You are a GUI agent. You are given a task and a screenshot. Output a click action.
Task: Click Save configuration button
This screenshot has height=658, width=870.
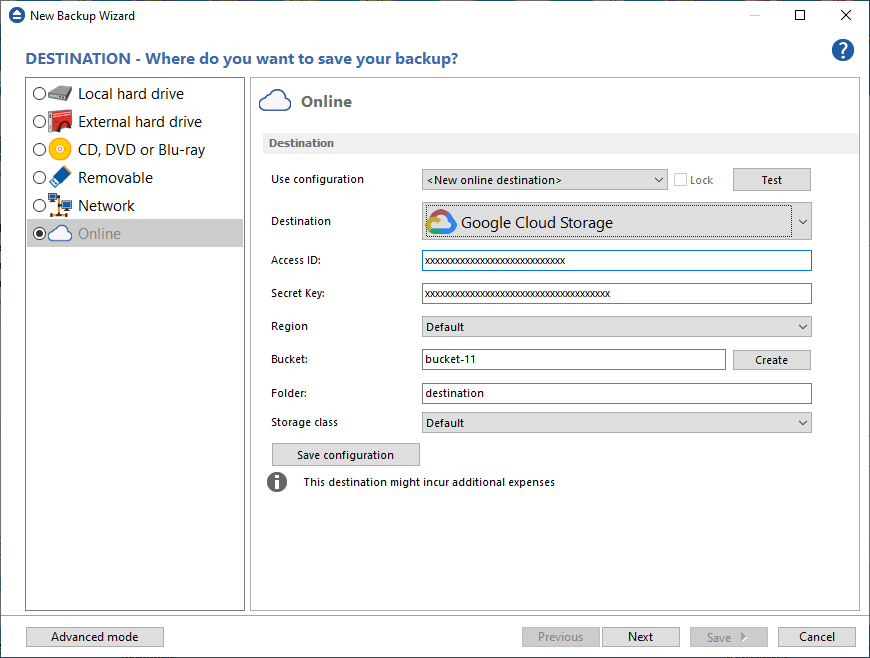click(345, 454)
